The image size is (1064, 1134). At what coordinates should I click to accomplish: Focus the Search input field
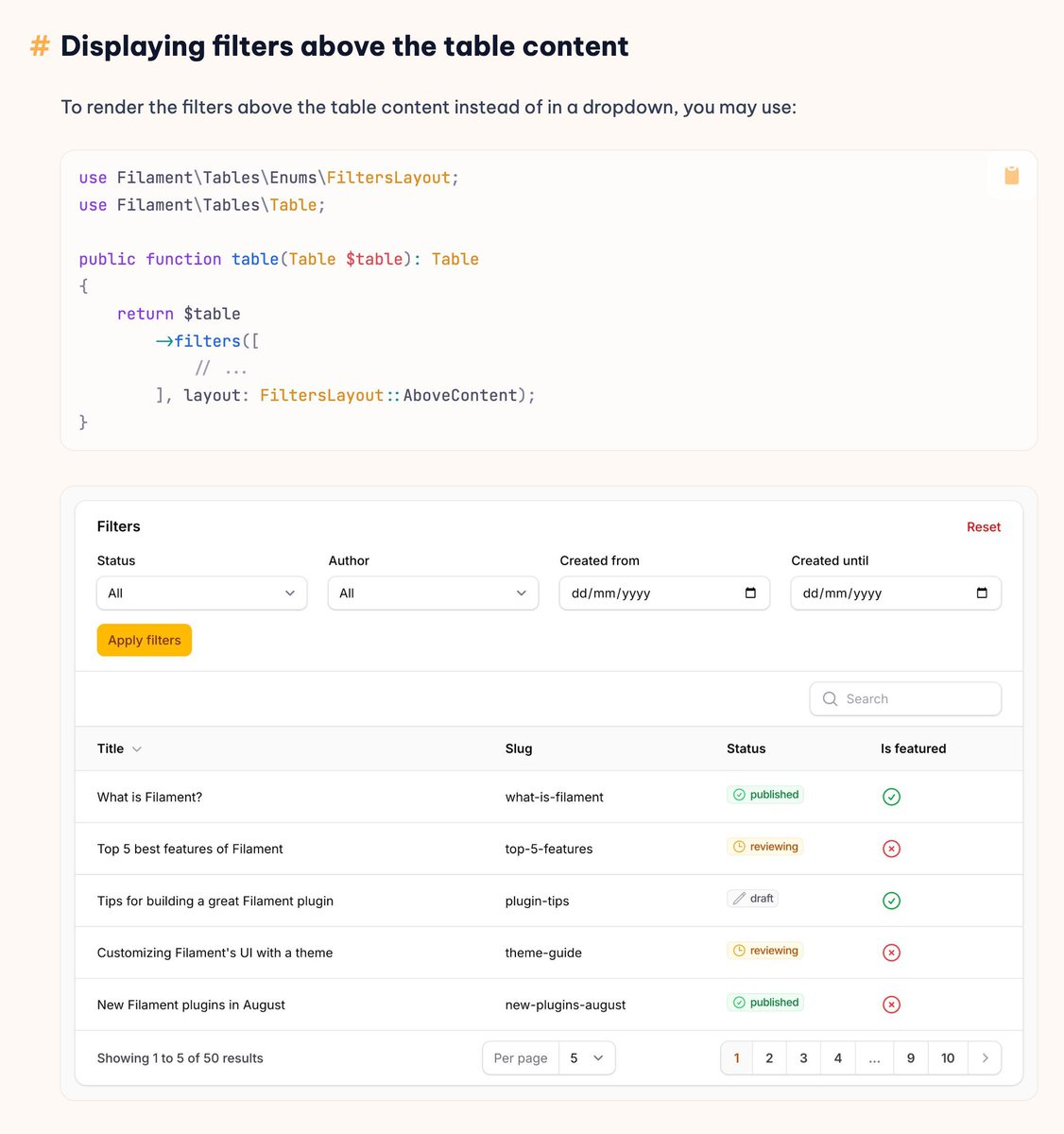[x=905, y=699]
